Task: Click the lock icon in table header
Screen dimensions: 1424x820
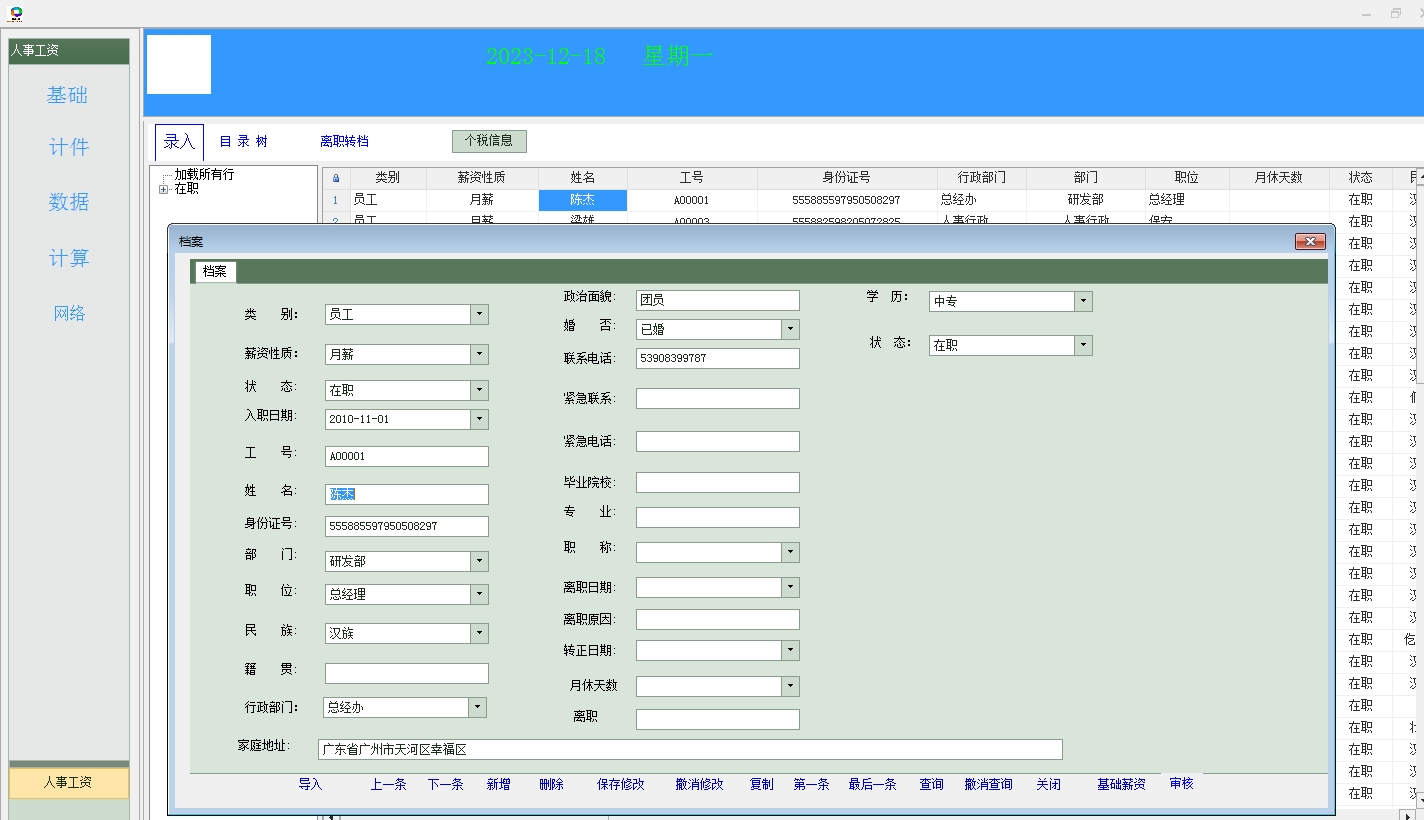Action: (336, 178)
